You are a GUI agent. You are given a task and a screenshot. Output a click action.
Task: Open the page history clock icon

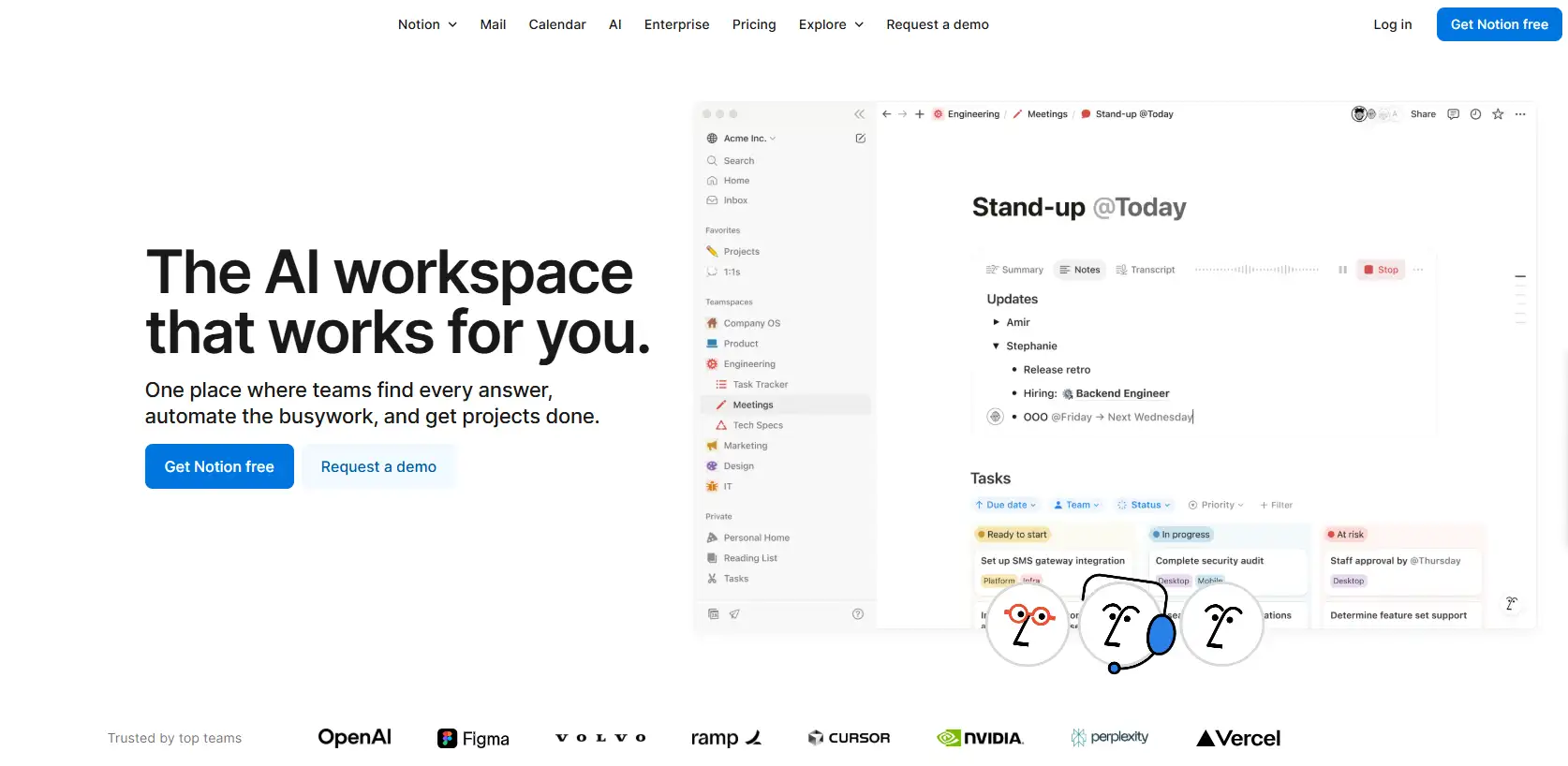[1475, 114]
